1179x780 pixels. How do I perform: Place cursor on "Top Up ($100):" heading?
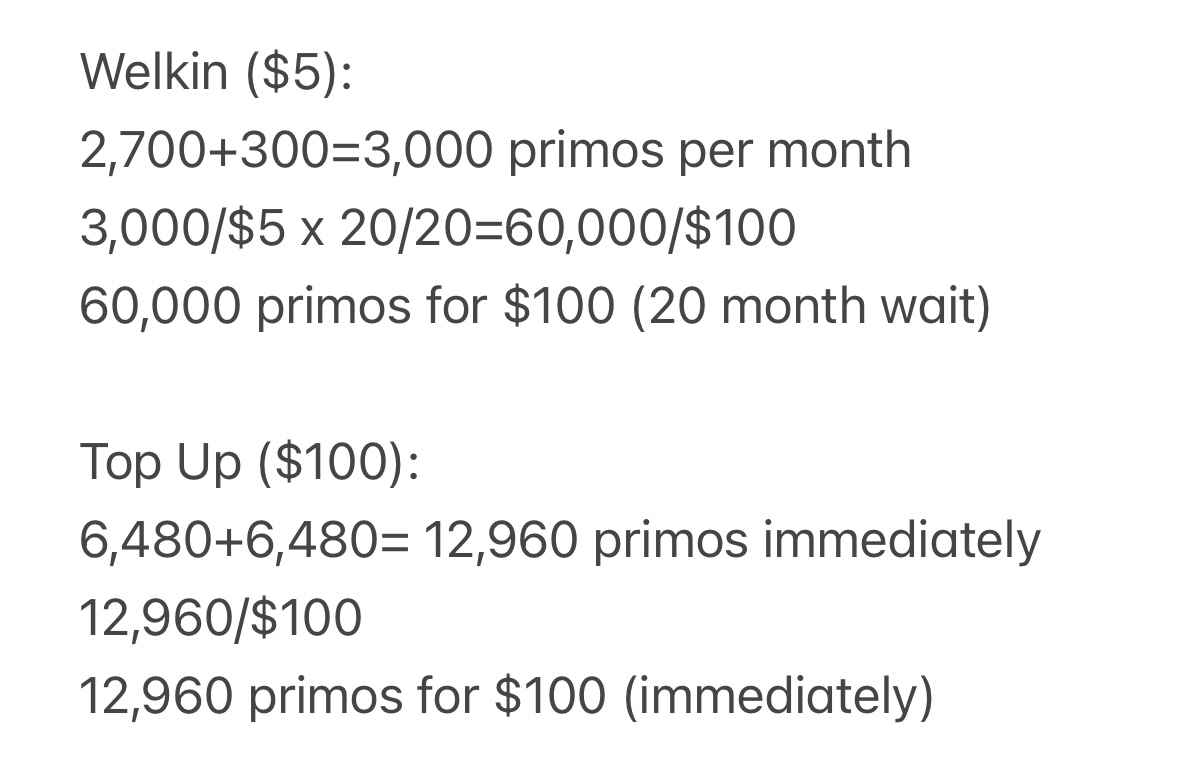[249, 462]
